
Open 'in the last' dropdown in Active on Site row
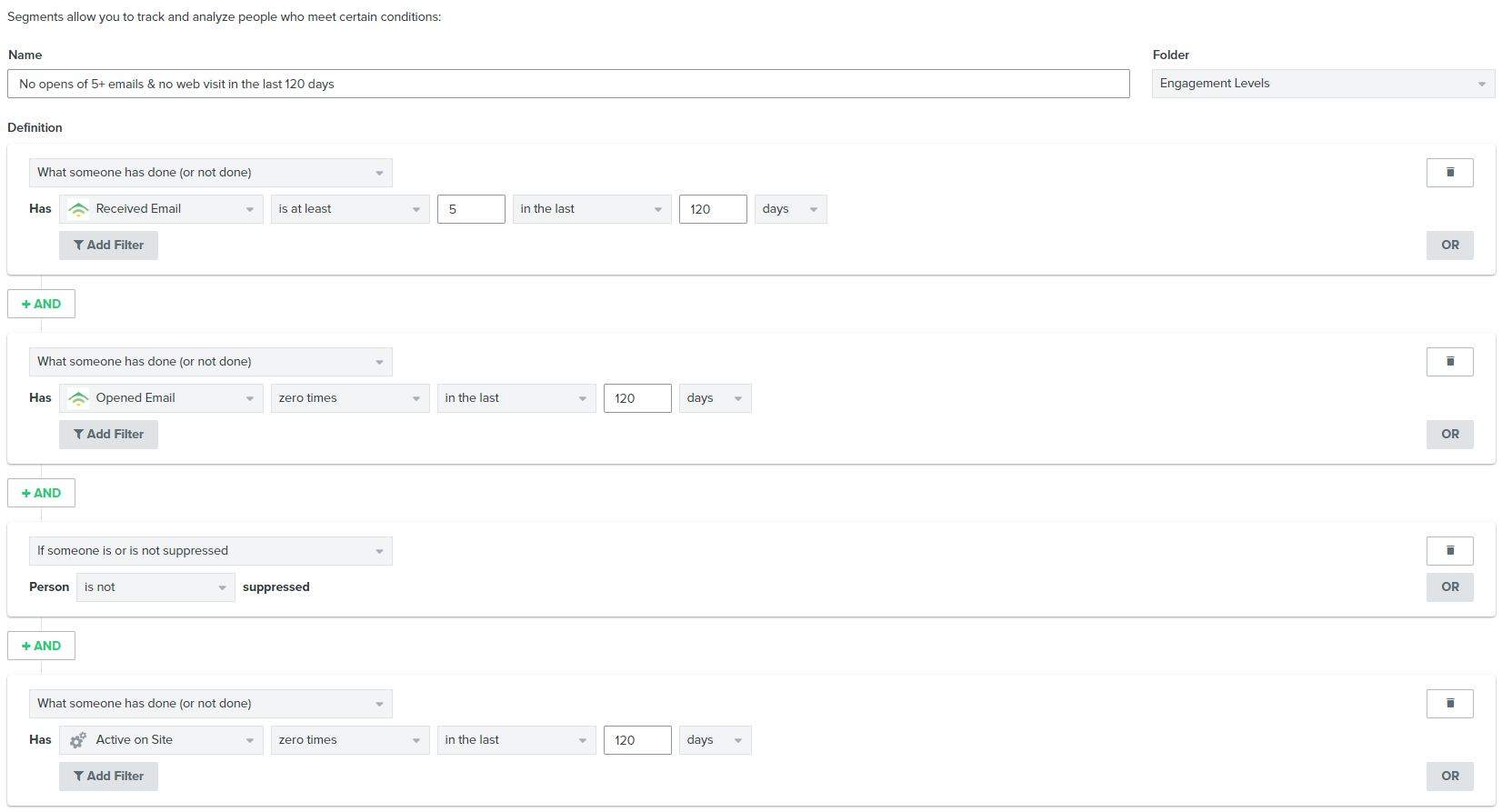point(516,740)
